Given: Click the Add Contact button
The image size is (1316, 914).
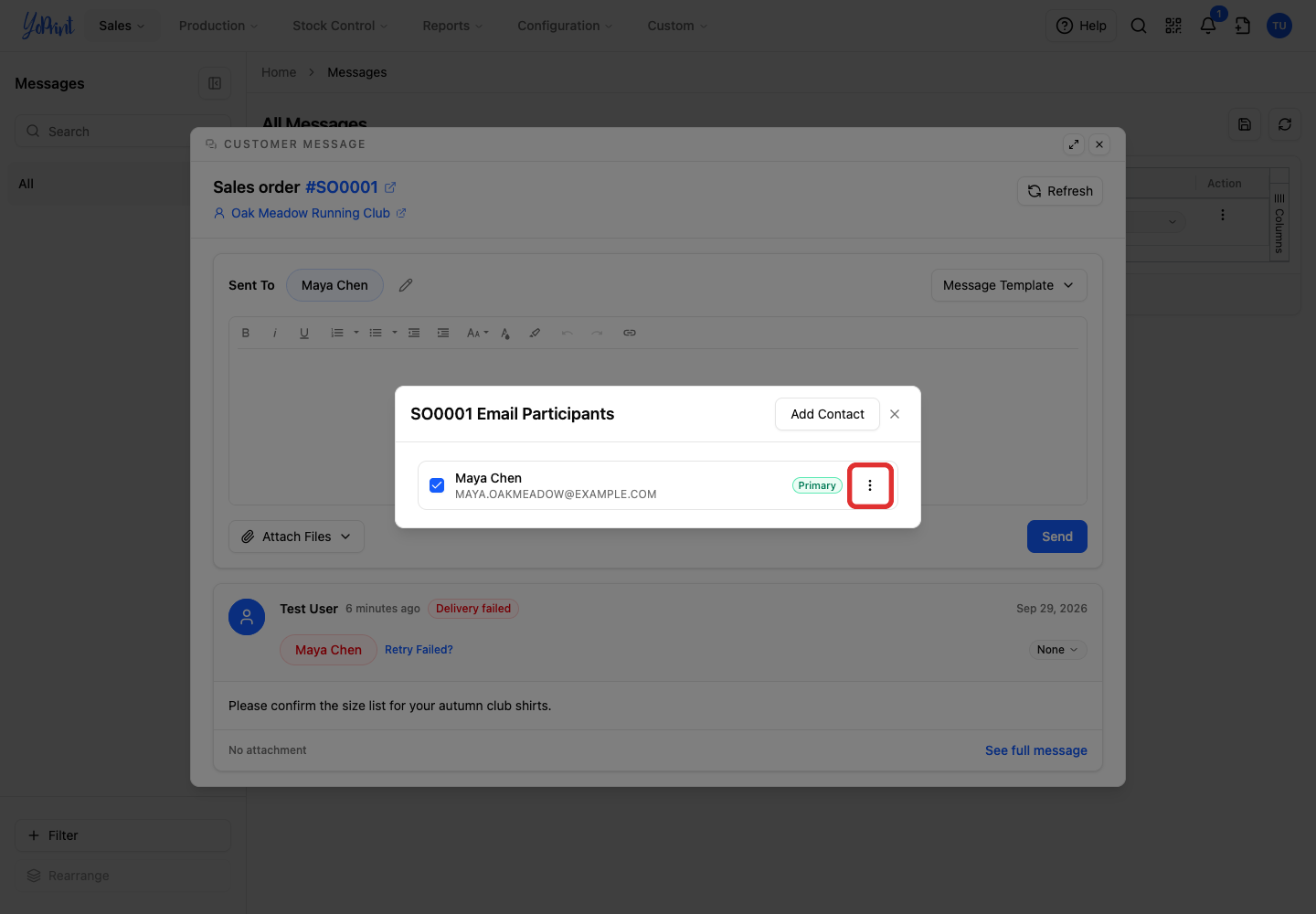Looking at the screenshot, I should click(827, 414).
